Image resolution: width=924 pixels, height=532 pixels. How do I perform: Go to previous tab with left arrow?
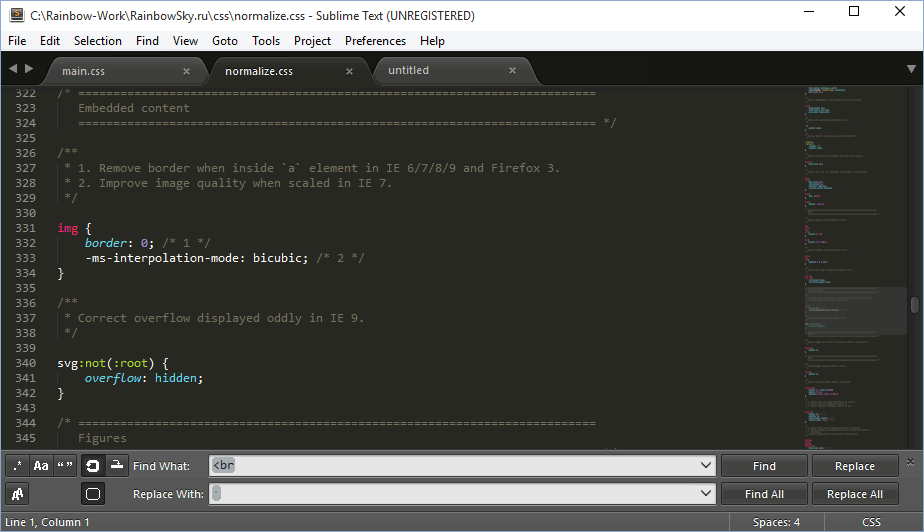point(13,69)
